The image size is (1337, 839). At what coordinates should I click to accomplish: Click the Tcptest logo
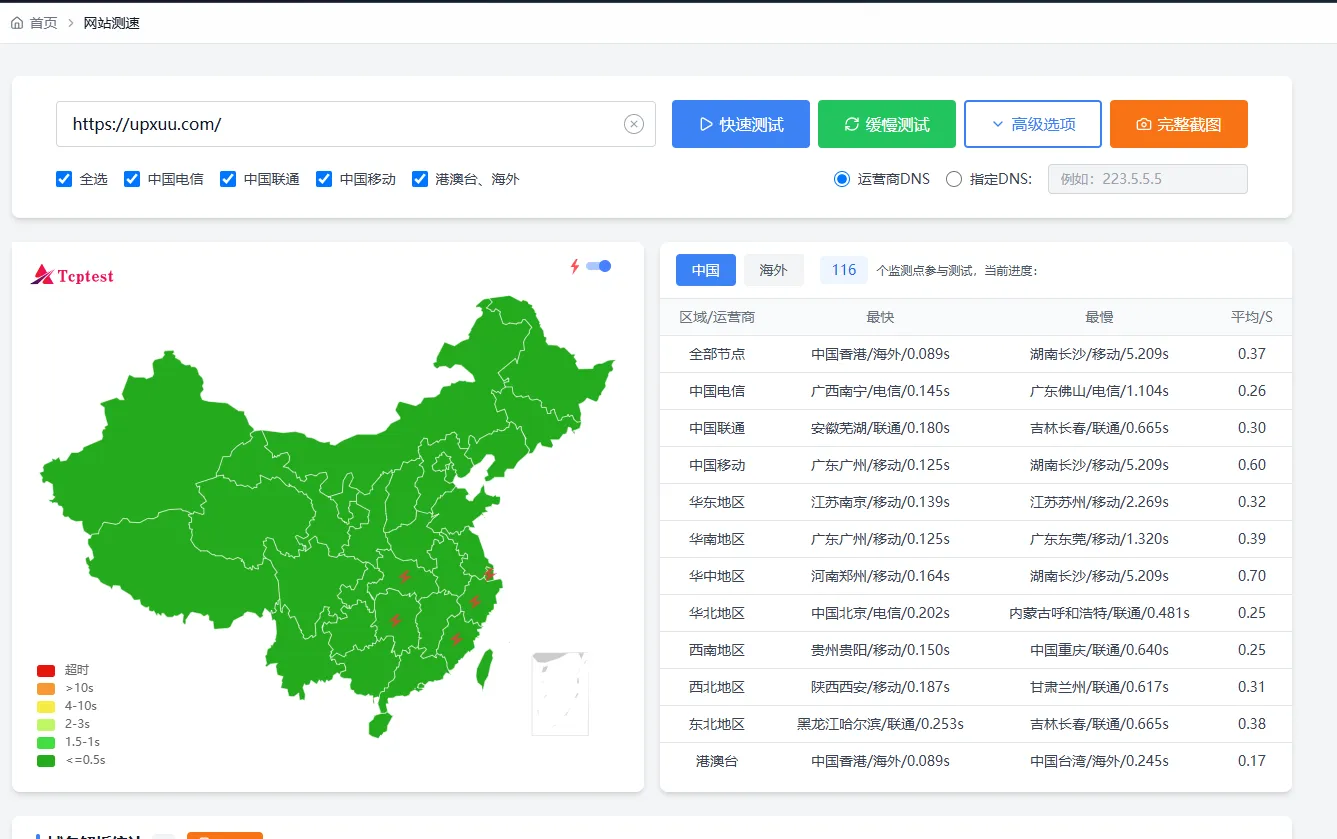pos(72,275)
